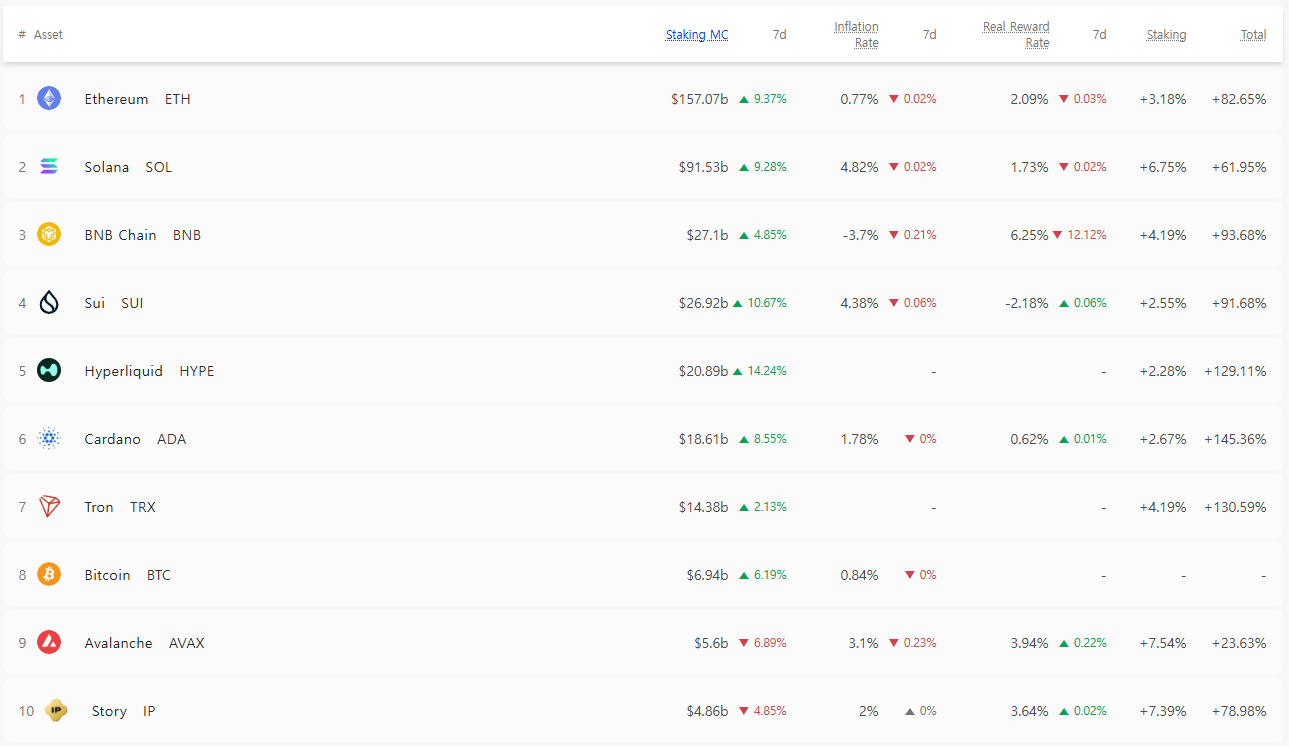Screen dimensions: 1289x746
Task: Click the Solana logo icon
Action: pyautogui.click(x=49, y=166)
